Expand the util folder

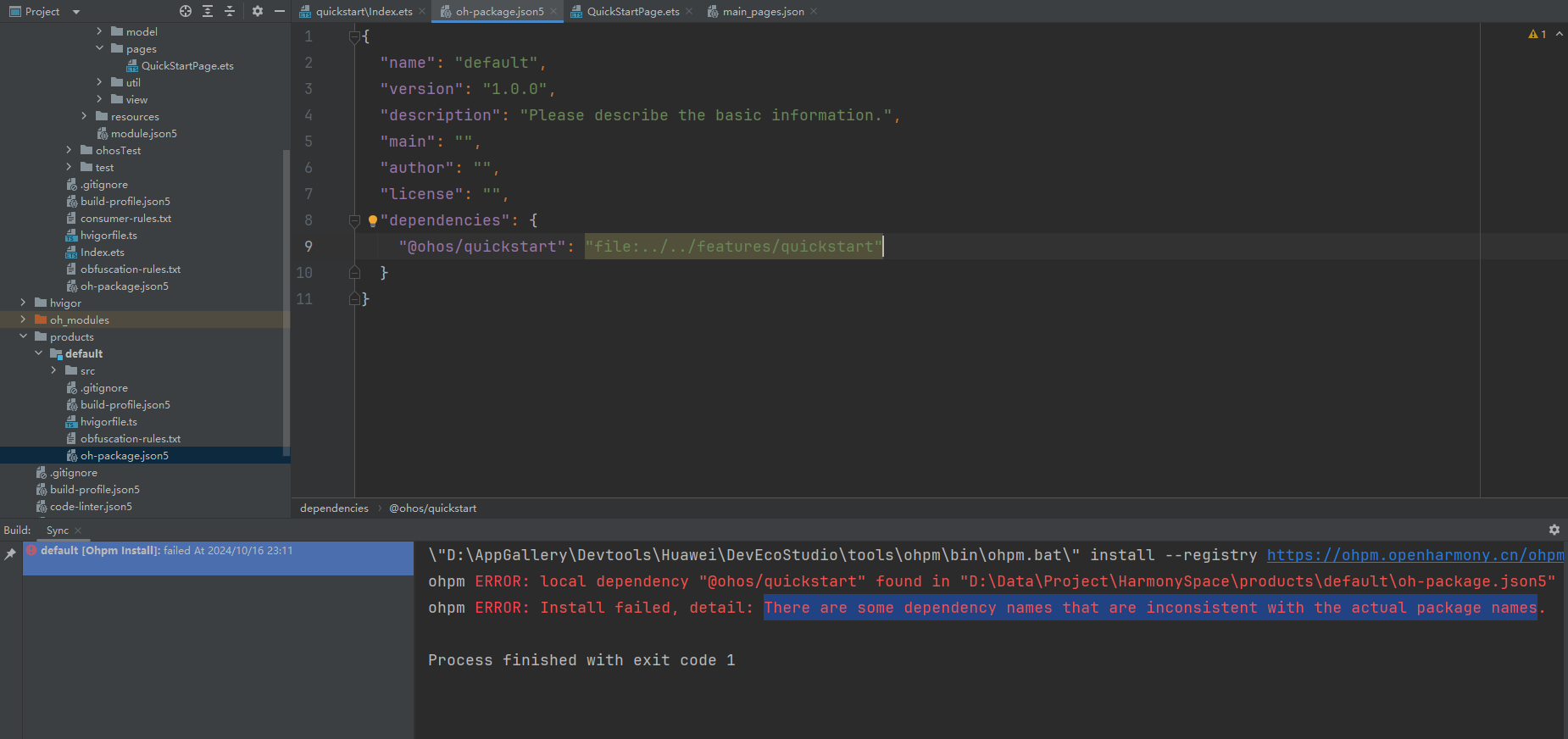[x=99, y=82]
